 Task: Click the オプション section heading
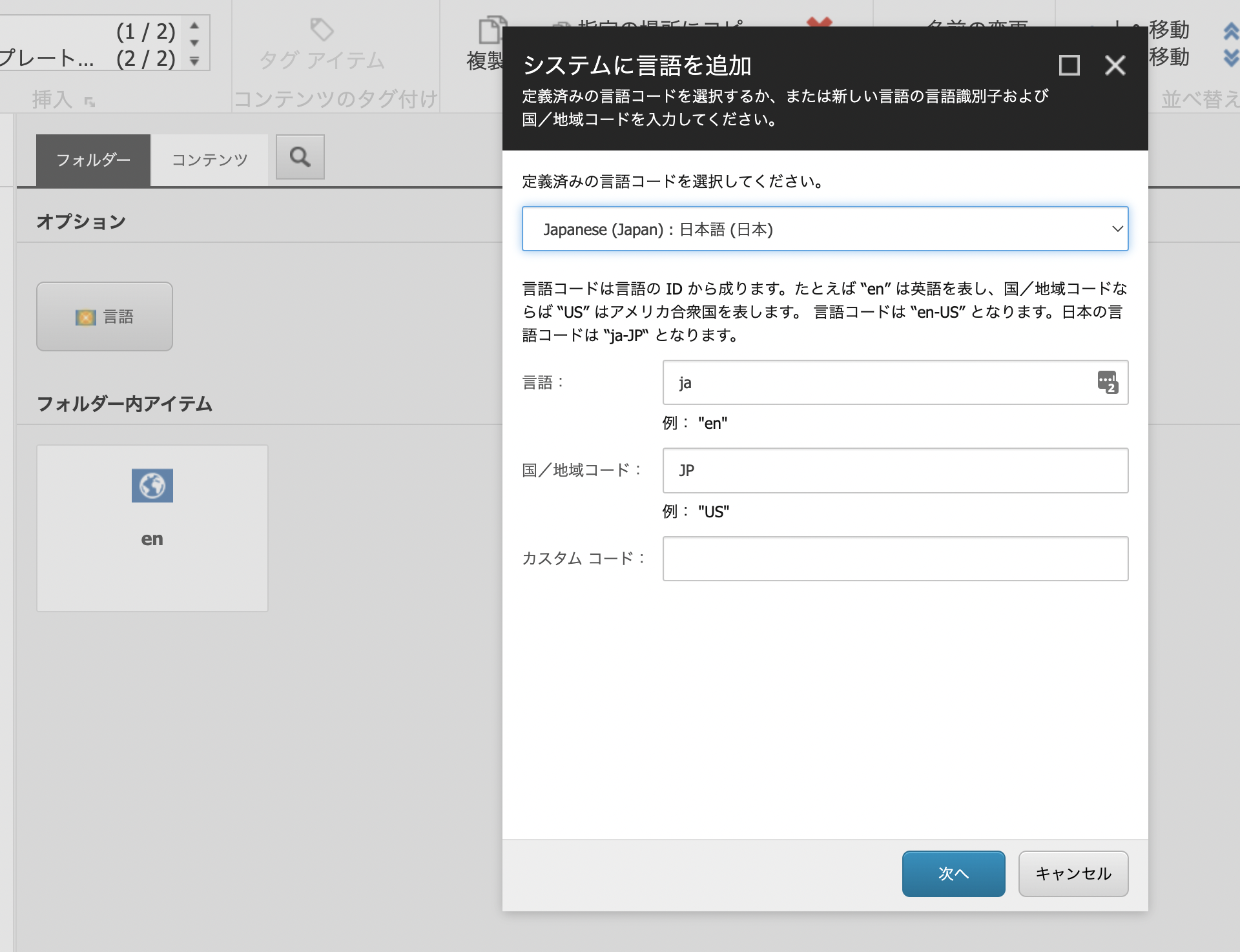pyautogui.click(x=81, y=222)
